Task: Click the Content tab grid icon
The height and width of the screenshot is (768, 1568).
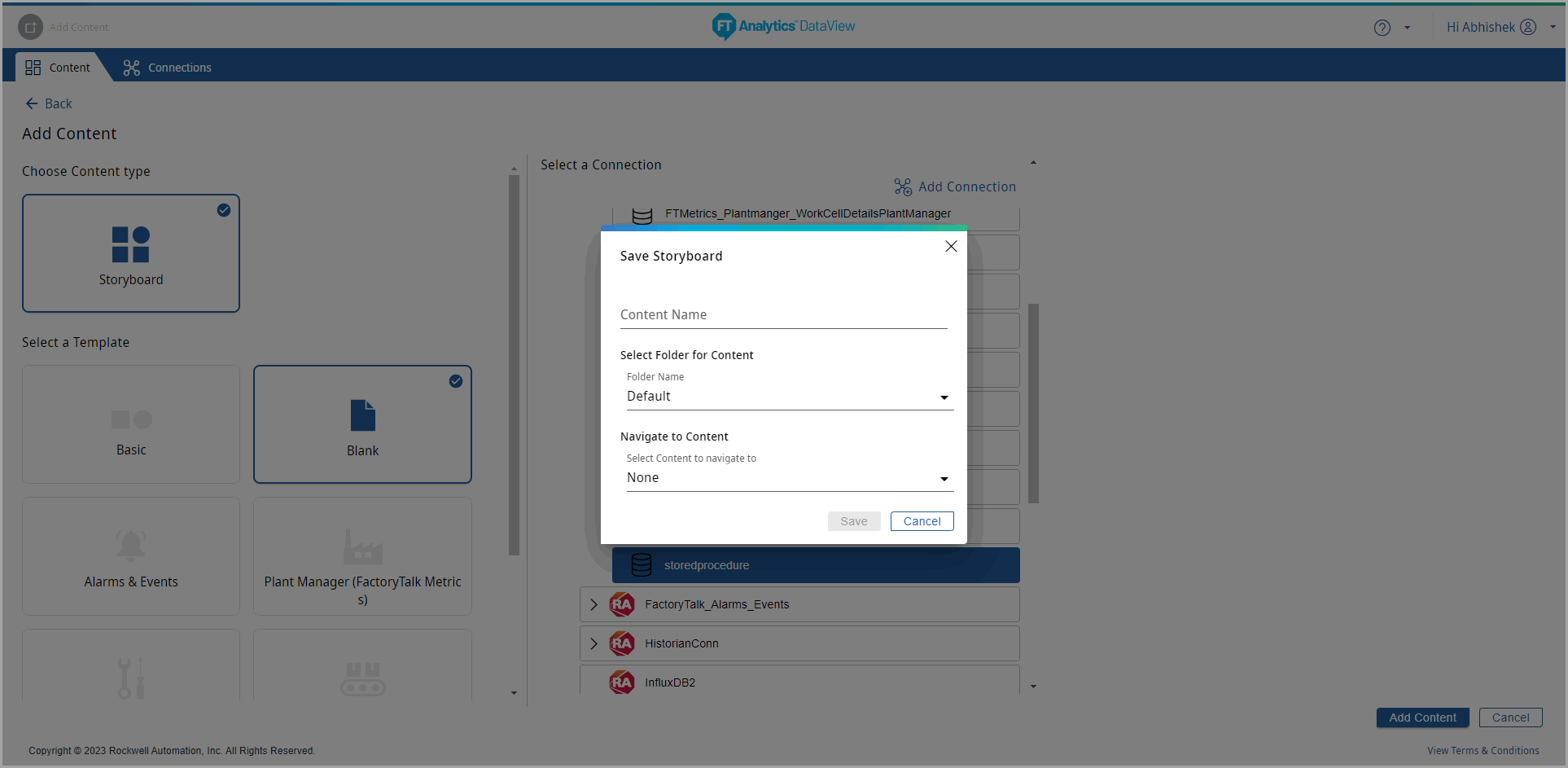Action: click(33, 68)
